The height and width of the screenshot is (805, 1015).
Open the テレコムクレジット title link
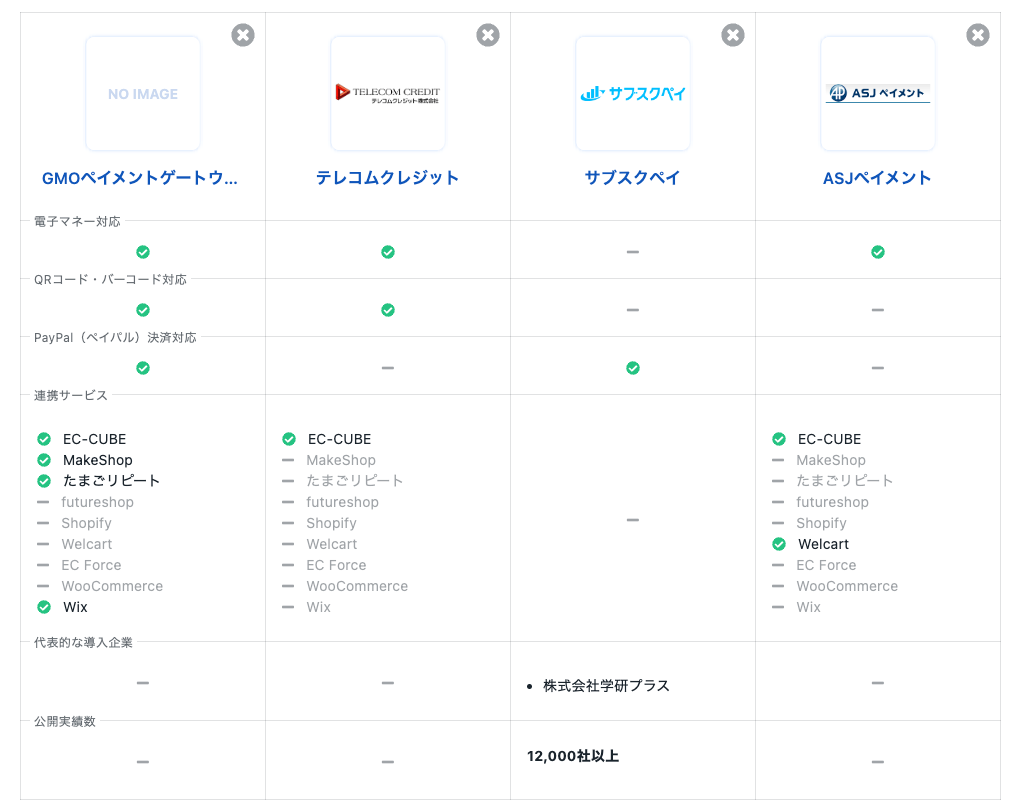click(x=388, y=178)
